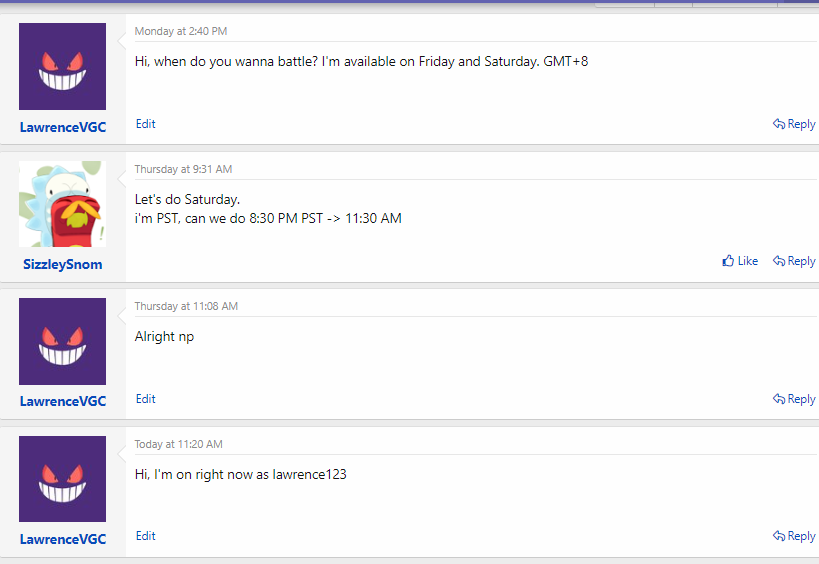819x564 pixels.
Task: Edit the first LawrenceVGC post
Action: [x=146, y=124]
